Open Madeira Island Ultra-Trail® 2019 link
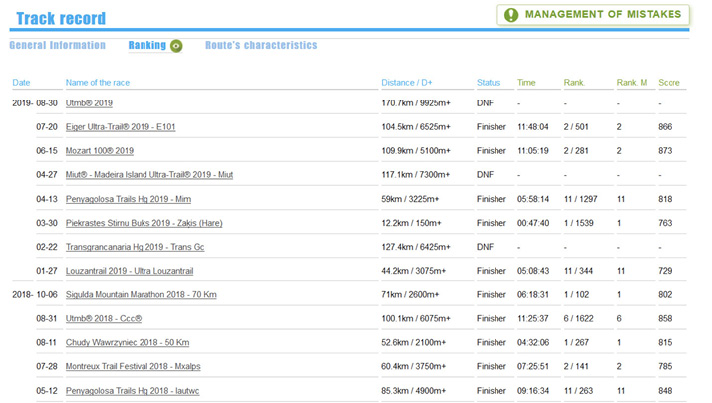The height and width of the screenshot is (403, 712). point(149,175)
